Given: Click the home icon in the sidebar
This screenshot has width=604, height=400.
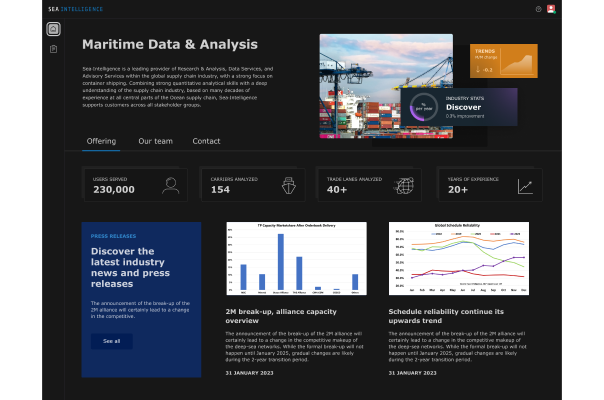Looking at the screenshot, I should coord(53,29).
